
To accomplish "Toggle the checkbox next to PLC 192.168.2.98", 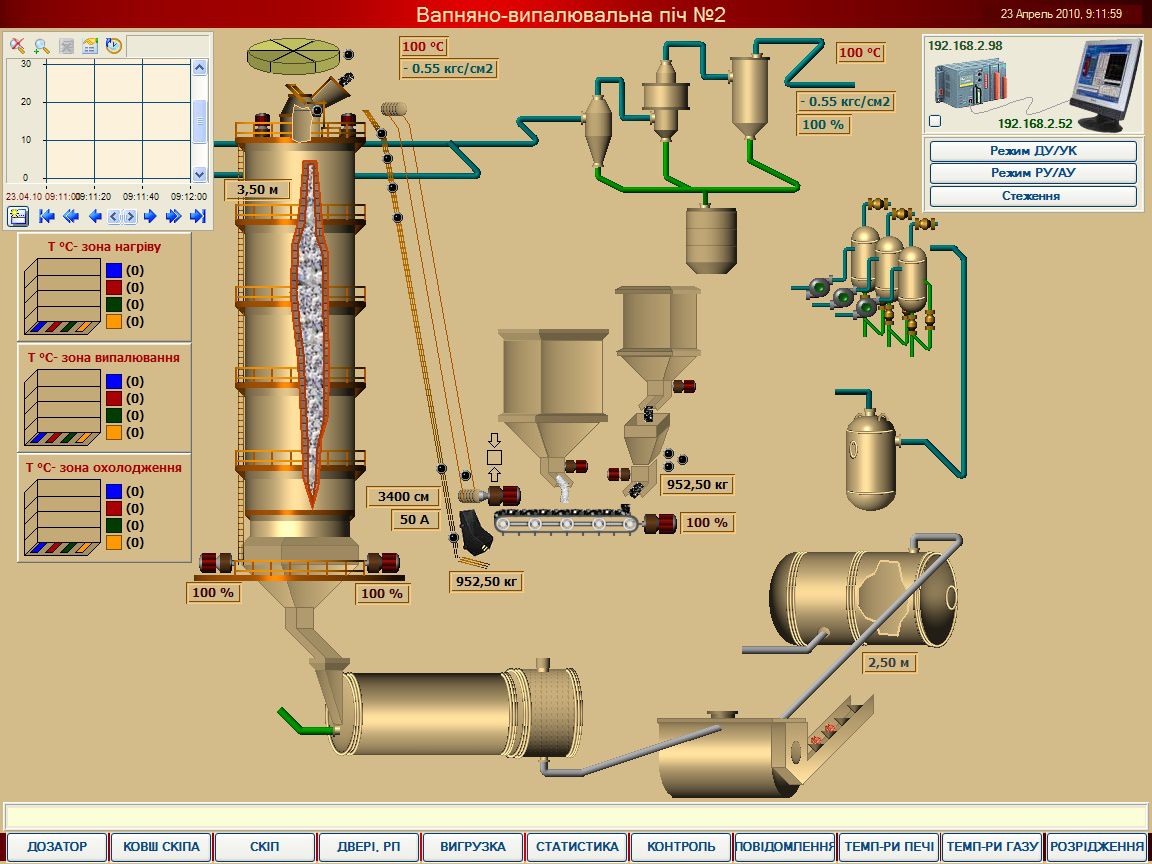I will 934,120.
